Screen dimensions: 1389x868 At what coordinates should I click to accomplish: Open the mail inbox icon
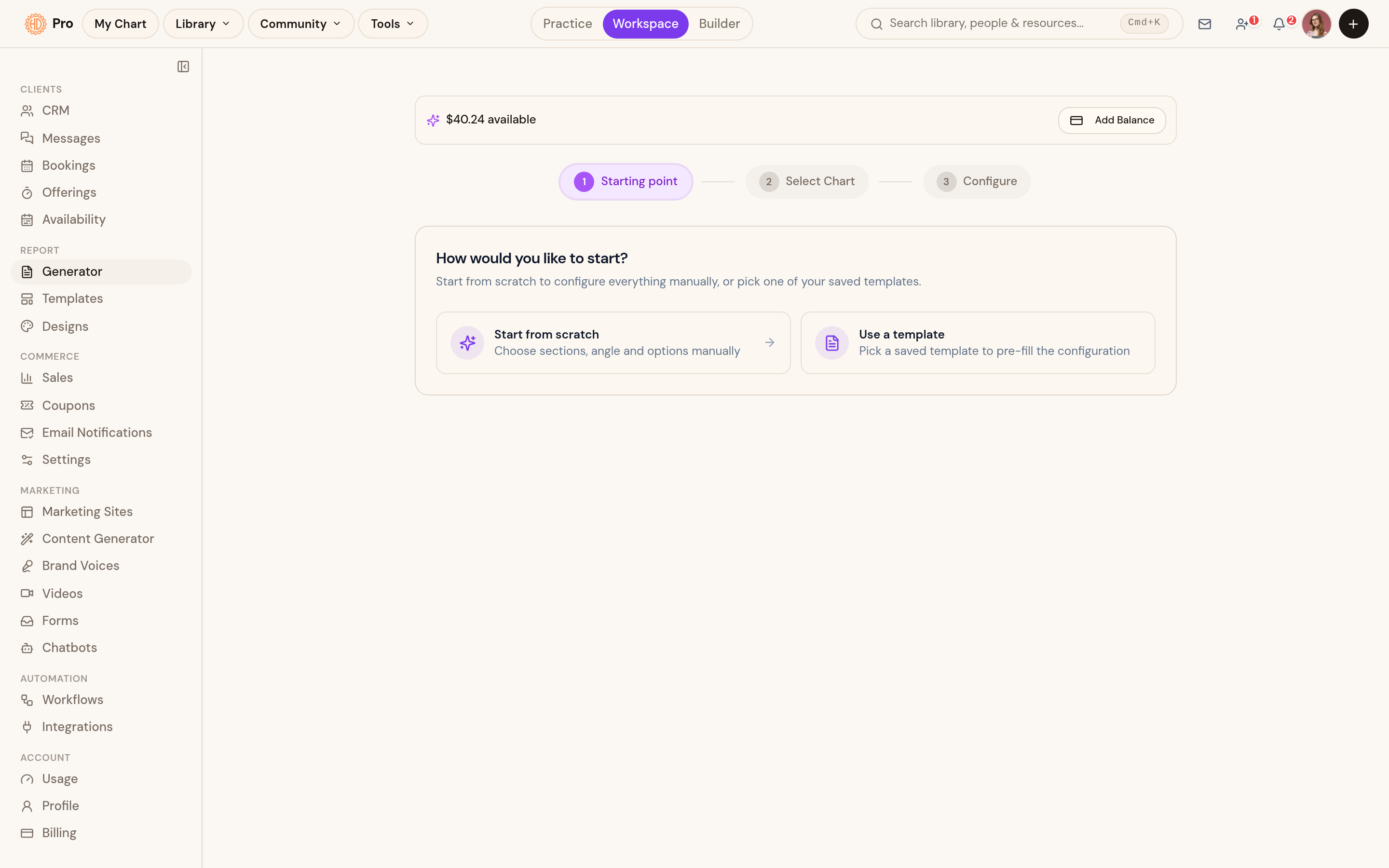1204,24
